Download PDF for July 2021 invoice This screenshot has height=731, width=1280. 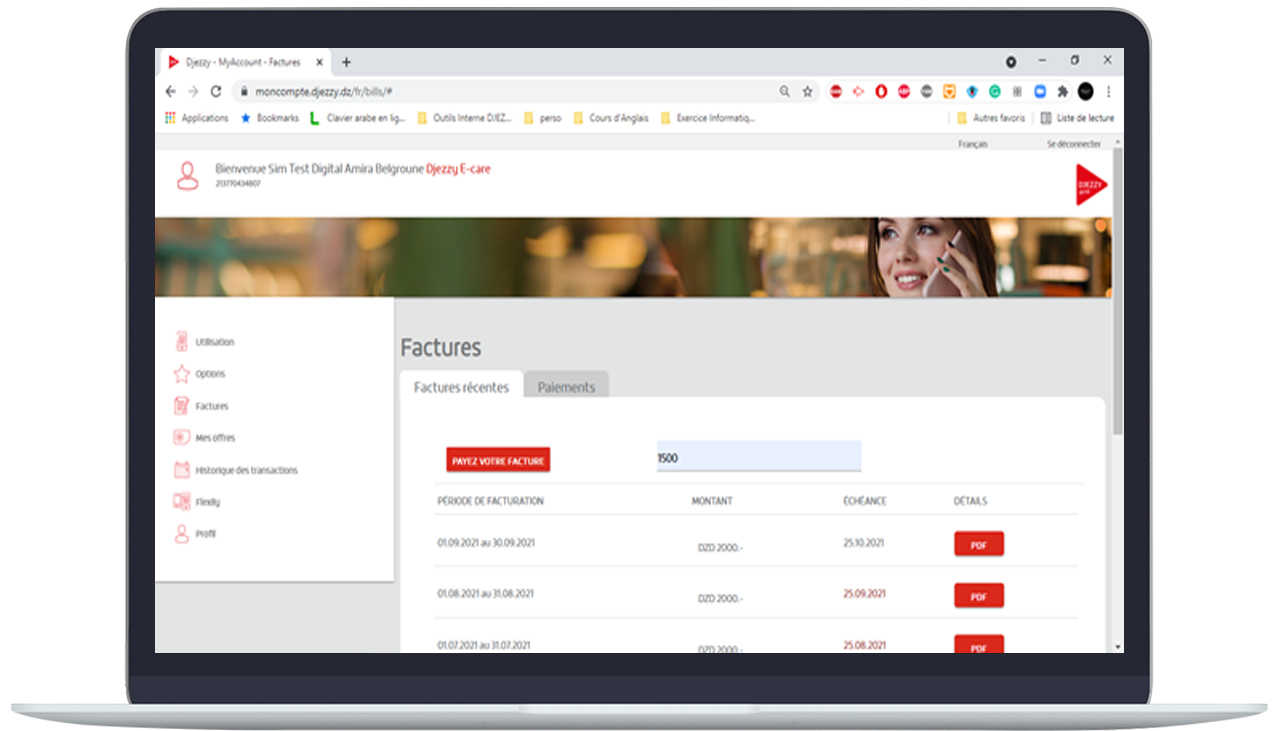(x=979, y=645)
